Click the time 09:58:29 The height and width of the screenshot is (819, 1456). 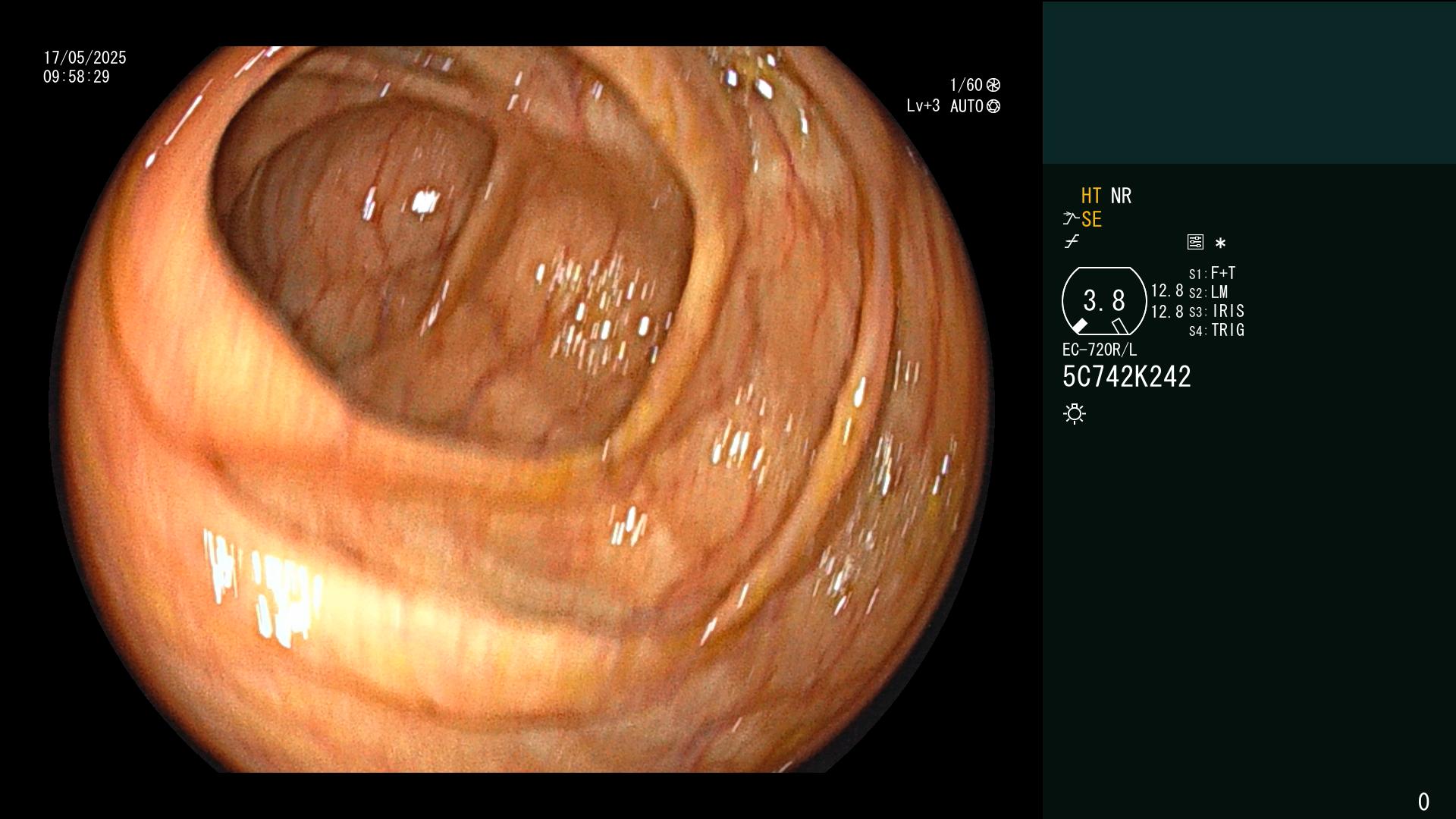77,77
